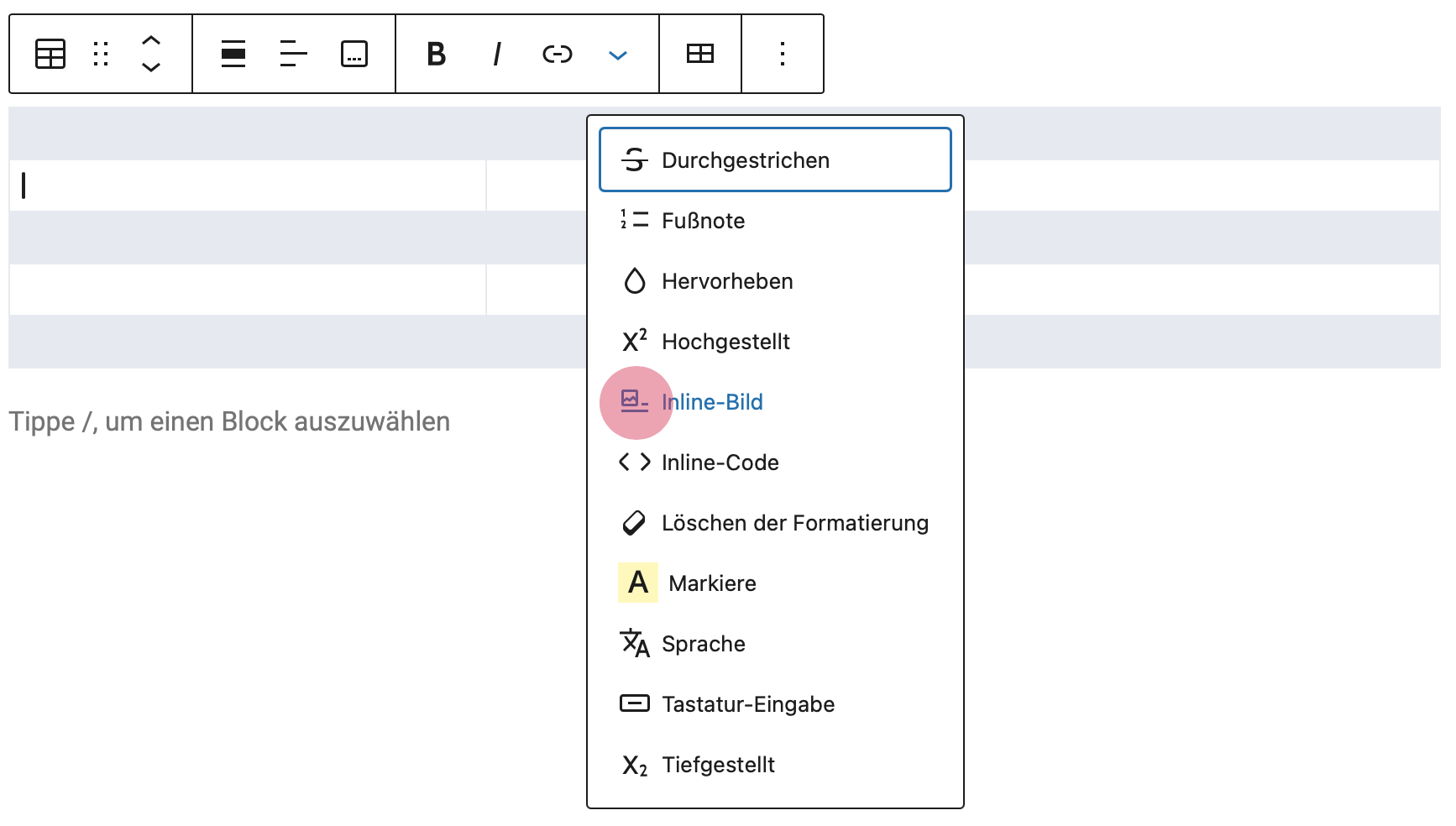Insert an Inline-Bild
The width and height of the screenshot is (1456, 826).
[775, 402]
